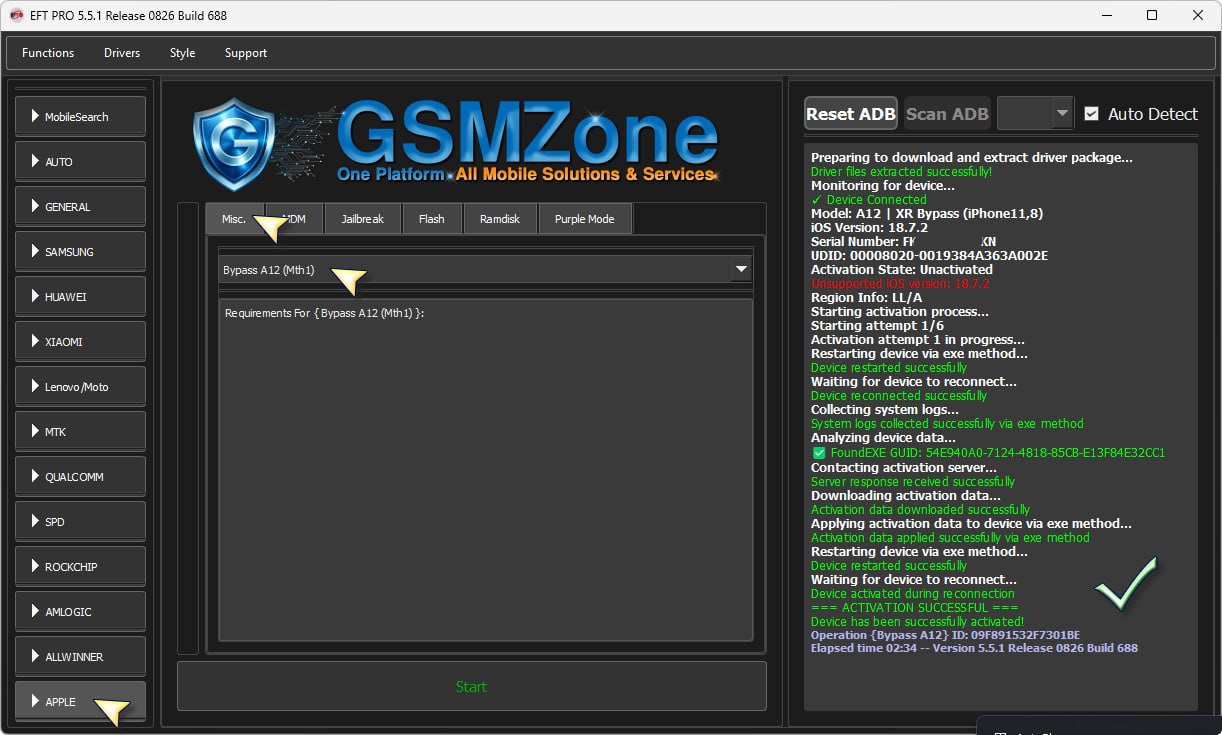Click 'Starting activation process...' log line
The height and width of the screenshot is (735, 1222).
(x=900, y=311)
